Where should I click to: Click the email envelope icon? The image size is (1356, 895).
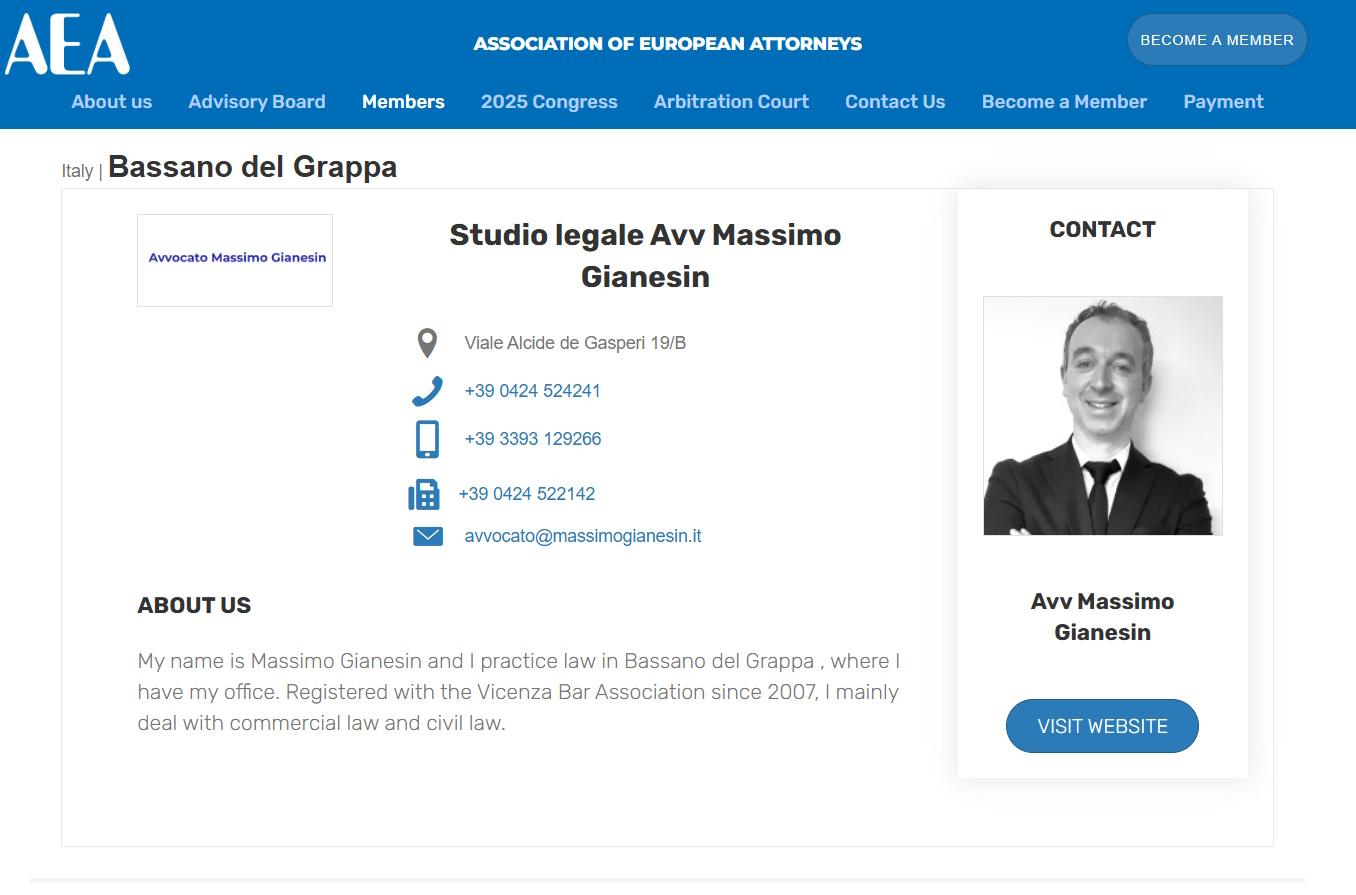coord(427,535)
